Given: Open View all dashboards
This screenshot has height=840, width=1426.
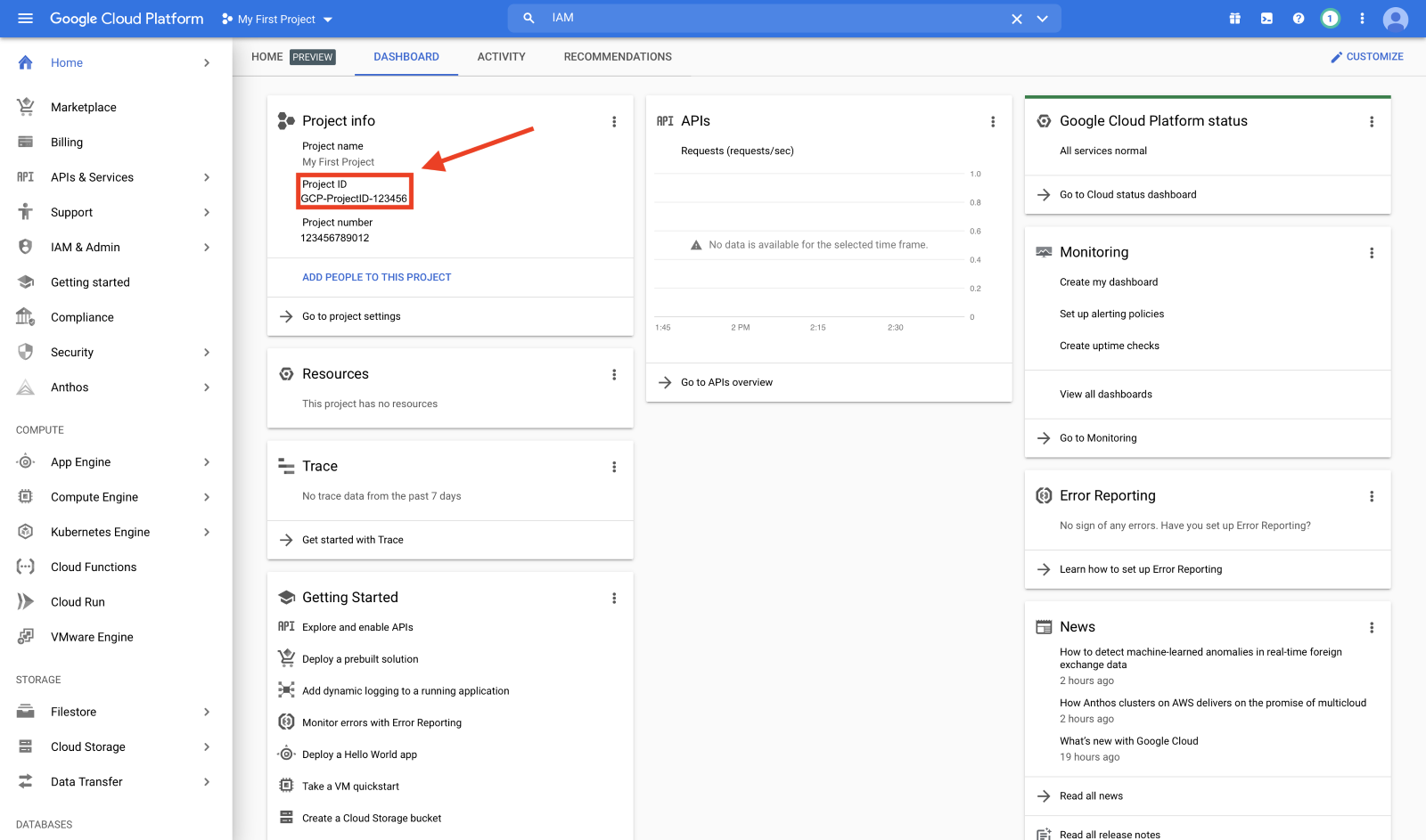Looking at the screenshot, I should click(1106, 395).
